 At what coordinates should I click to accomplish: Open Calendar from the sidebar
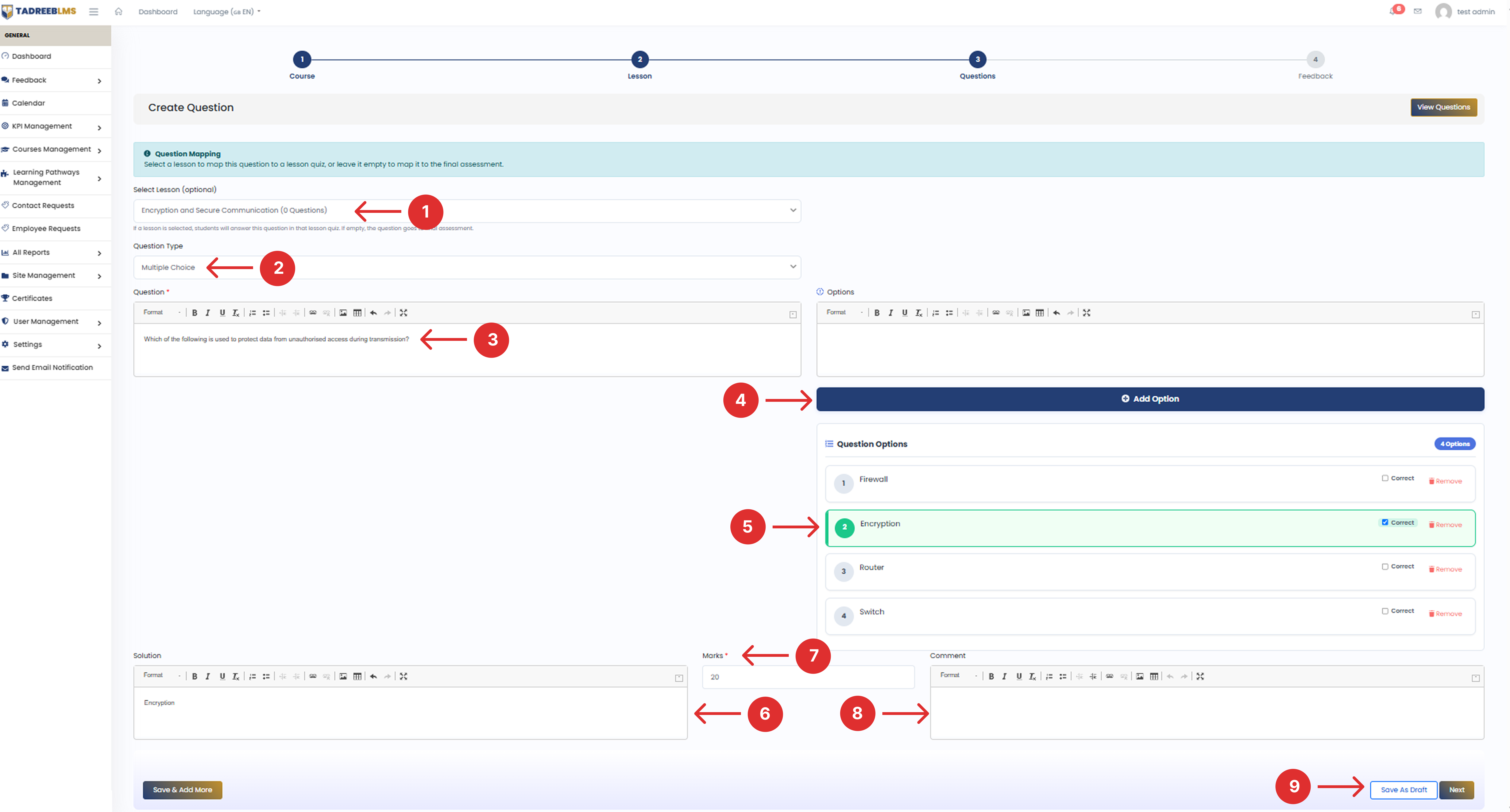pos(55,103)
